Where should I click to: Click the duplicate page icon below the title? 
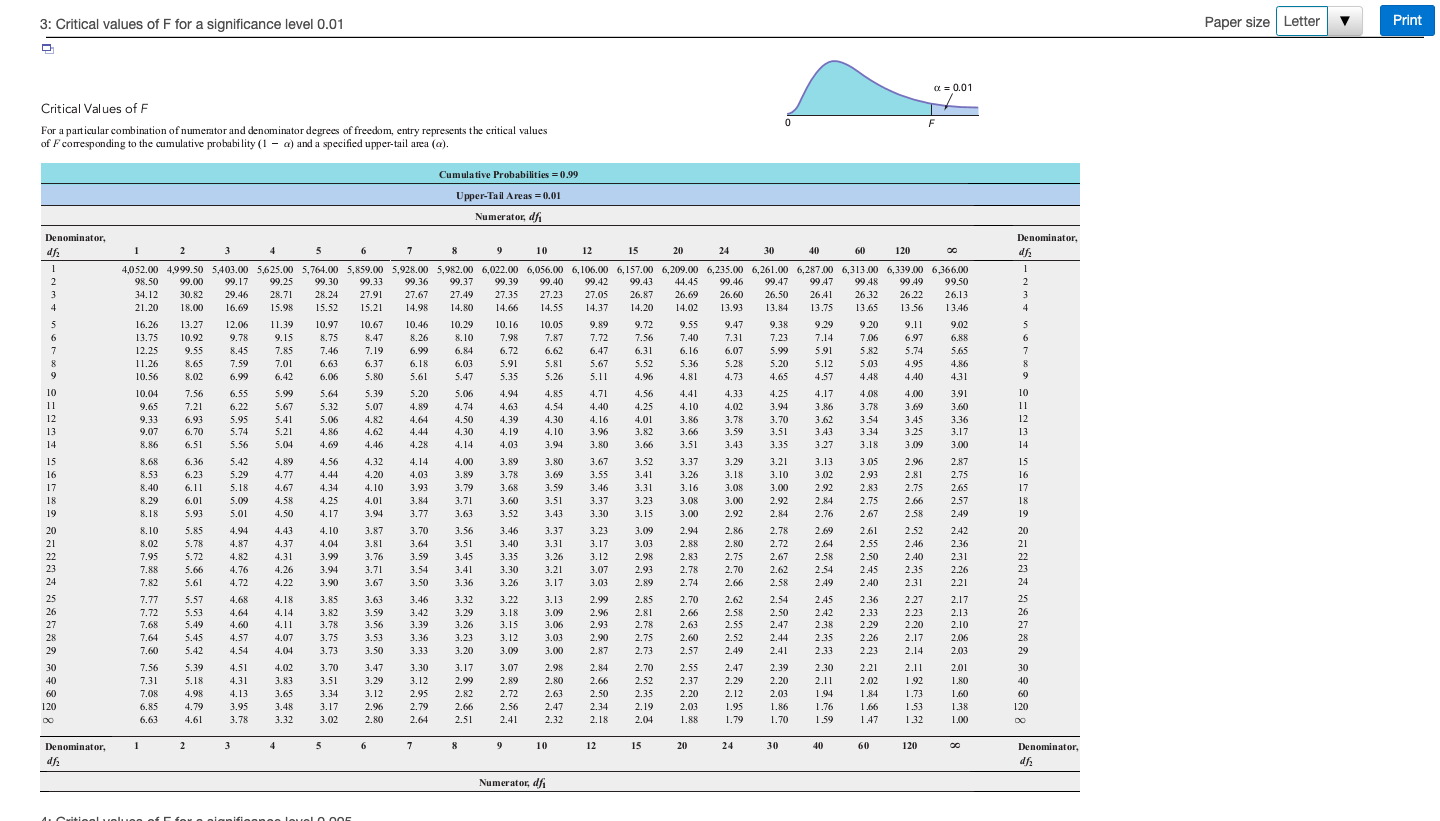(x=45, y=48)
